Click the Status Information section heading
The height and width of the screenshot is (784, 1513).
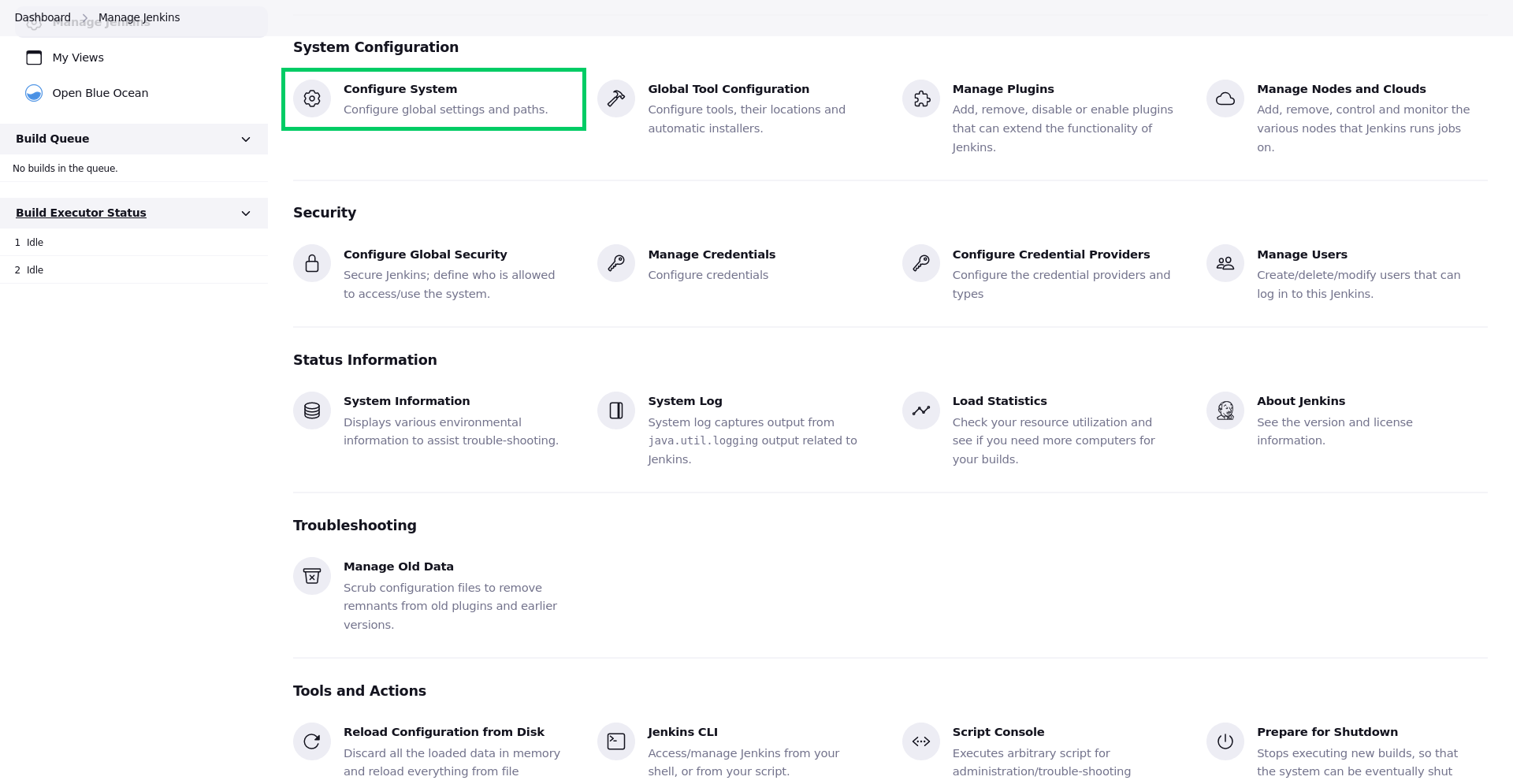[365, 360]
